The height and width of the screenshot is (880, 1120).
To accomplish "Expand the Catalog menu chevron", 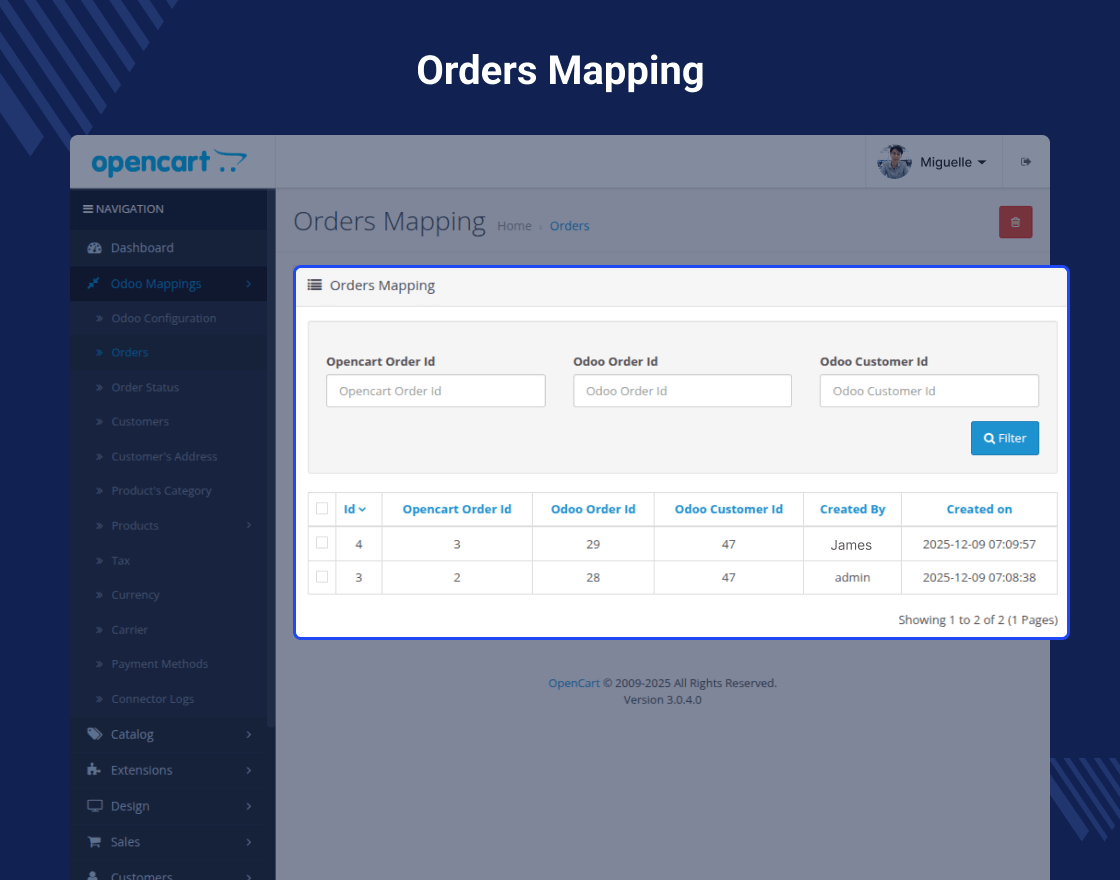I will (249, 734).
